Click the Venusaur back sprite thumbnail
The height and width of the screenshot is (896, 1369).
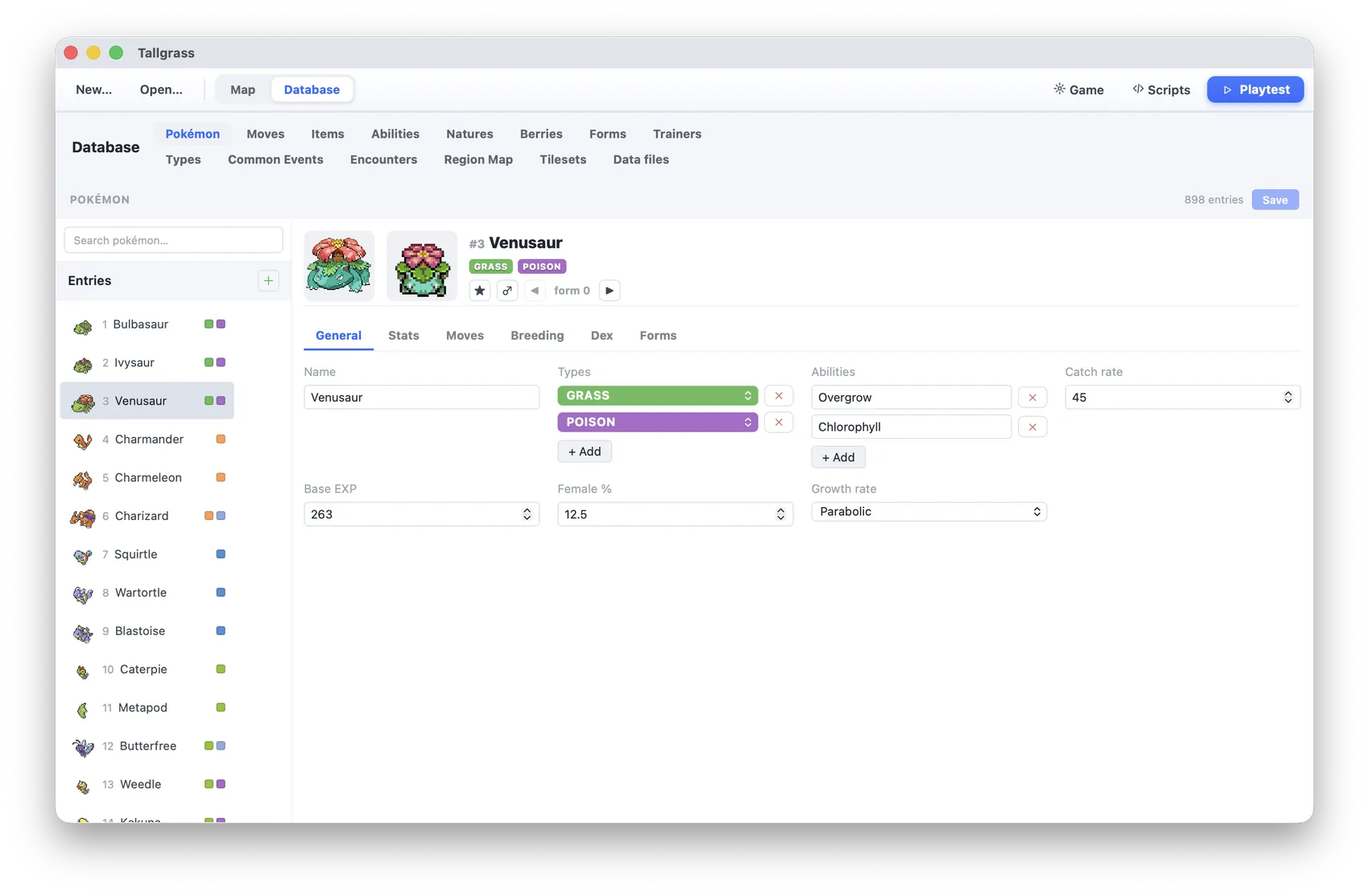422,266
